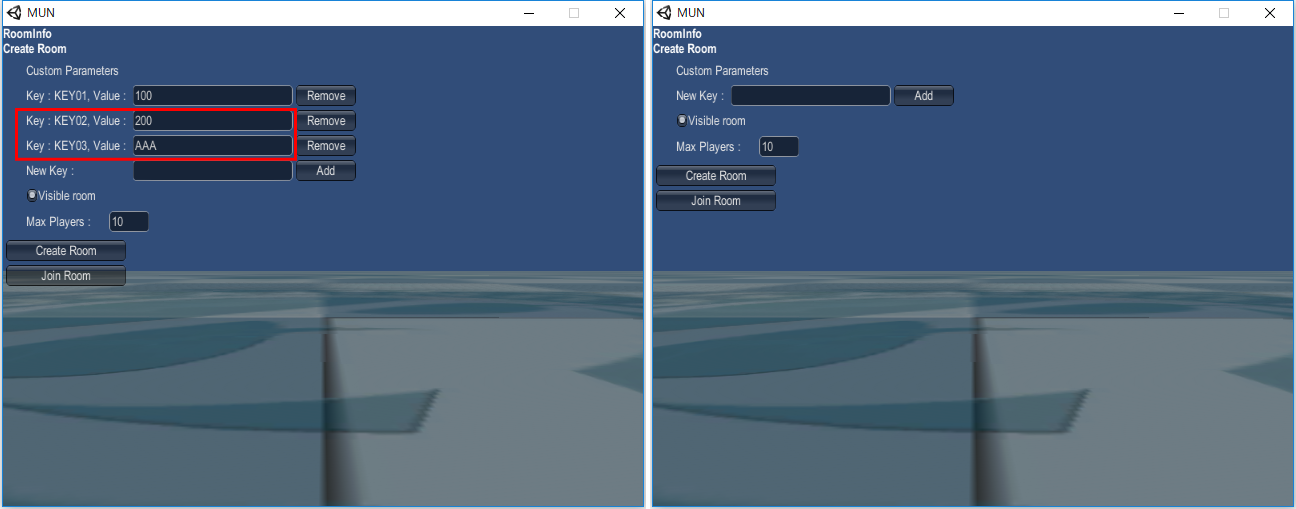Click 'Max Players :' label in left window
Image resolution: width=1296 pixels, height=509 pixels.
tap(58, 222)
